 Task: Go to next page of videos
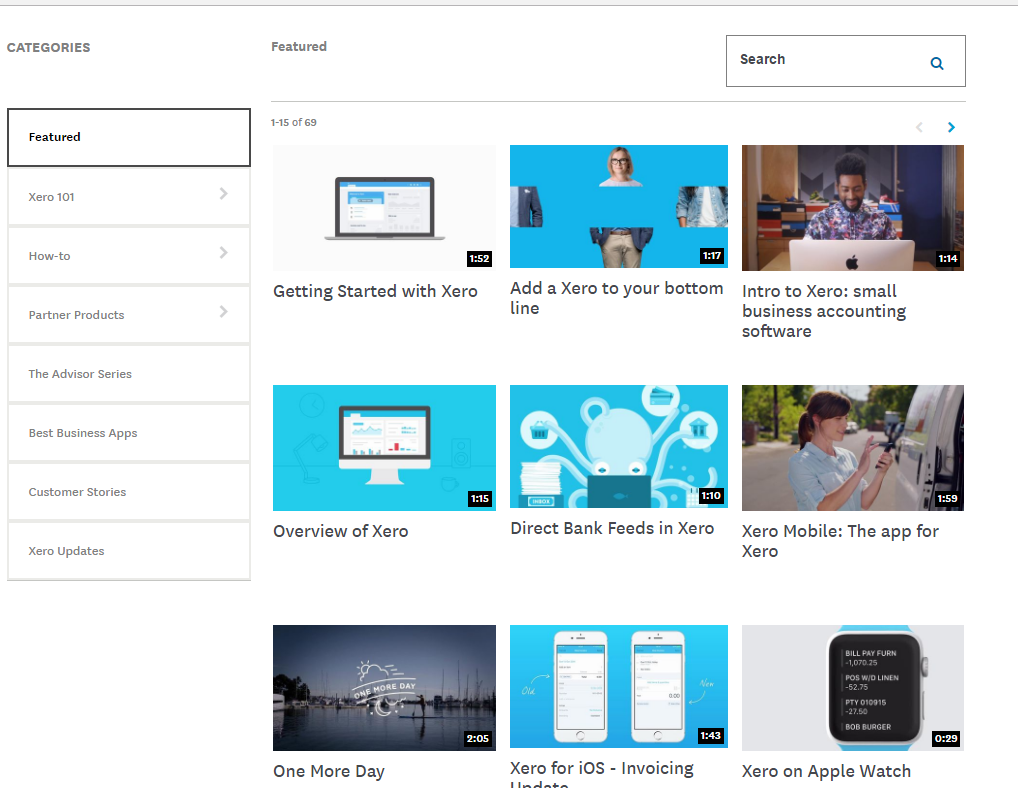(x=951, y=127)
